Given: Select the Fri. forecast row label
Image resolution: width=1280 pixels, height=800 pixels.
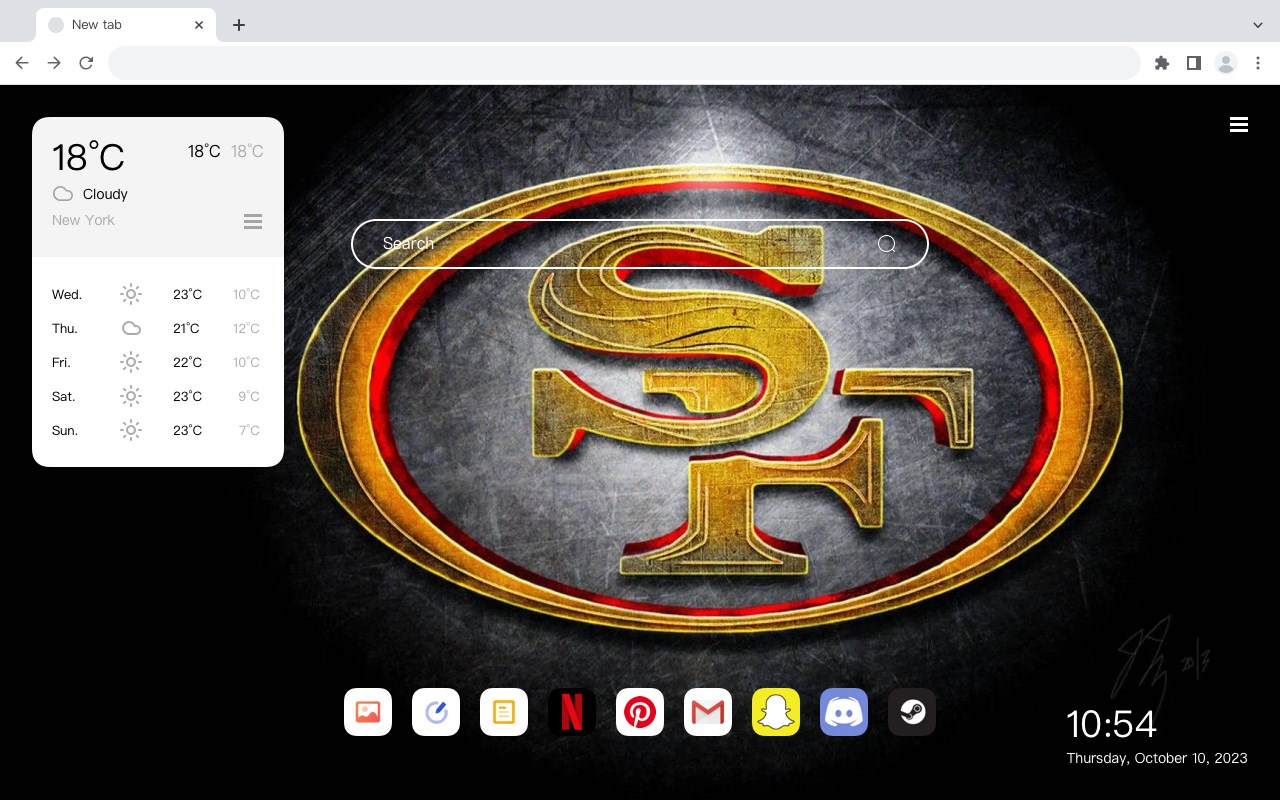Looking at the screenshot, I should click(61, 363).
